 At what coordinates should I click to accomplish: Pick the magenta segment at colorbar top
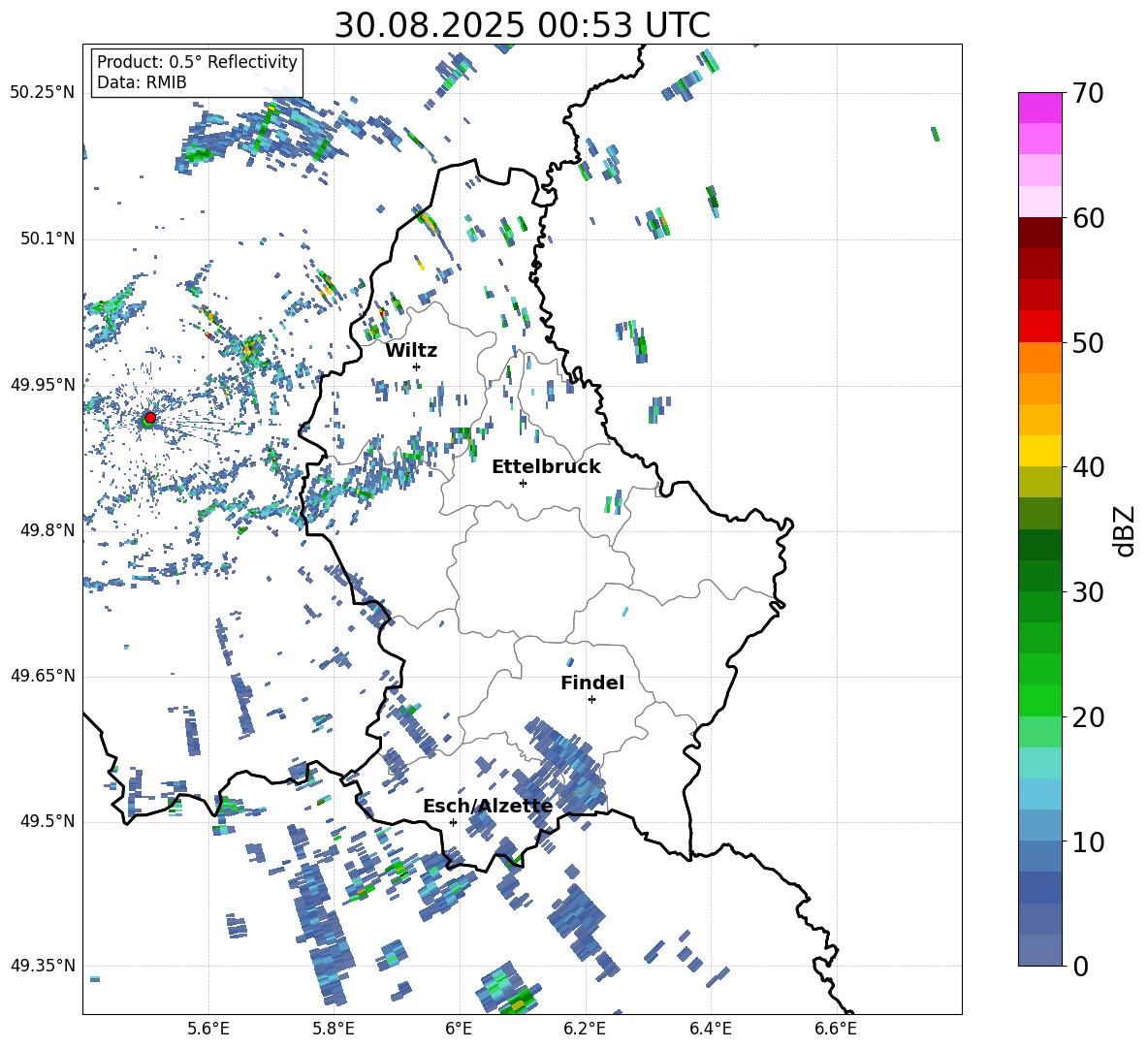1039,109
